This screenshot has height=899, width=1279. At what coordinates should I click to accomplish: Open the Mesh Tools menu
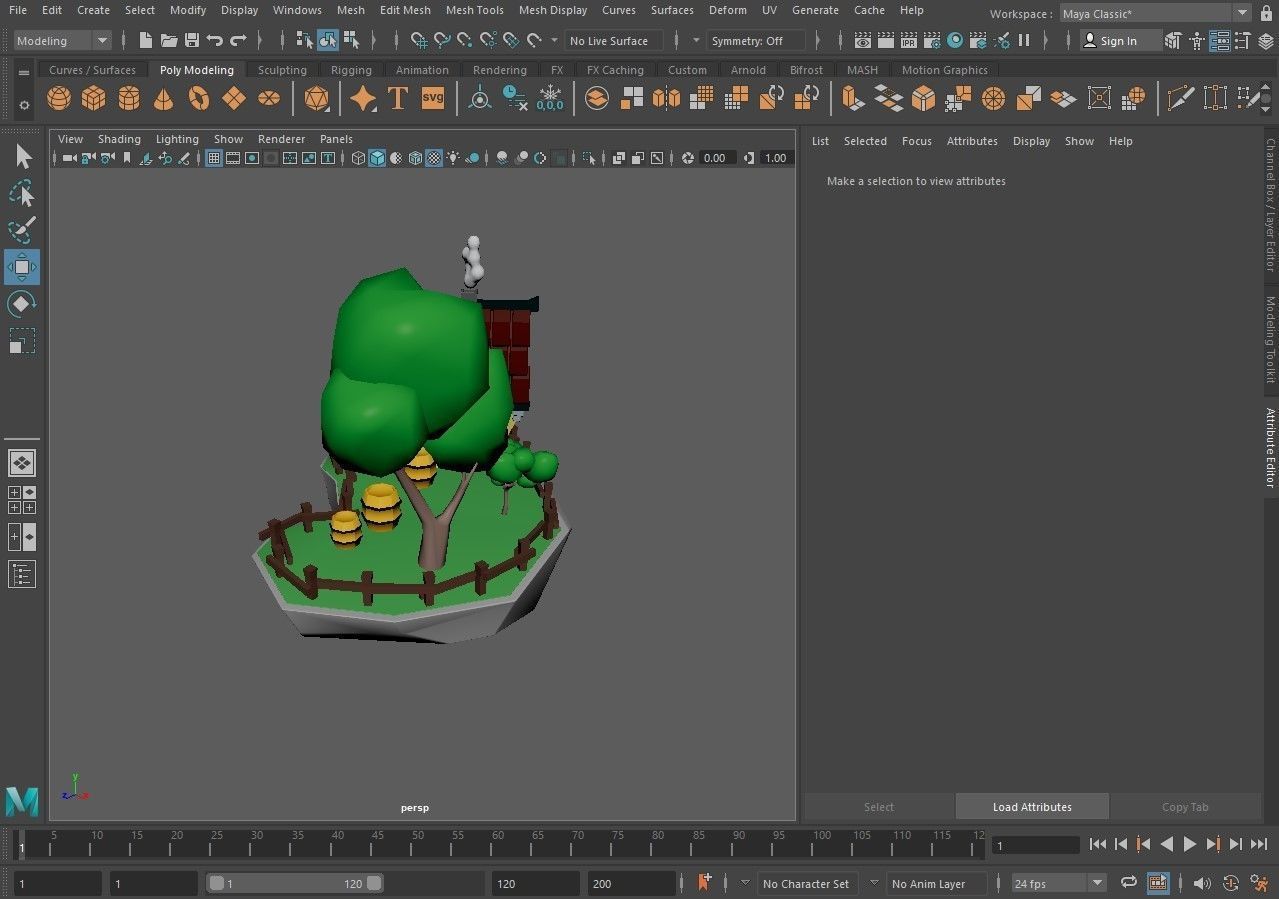coord(474,10)
